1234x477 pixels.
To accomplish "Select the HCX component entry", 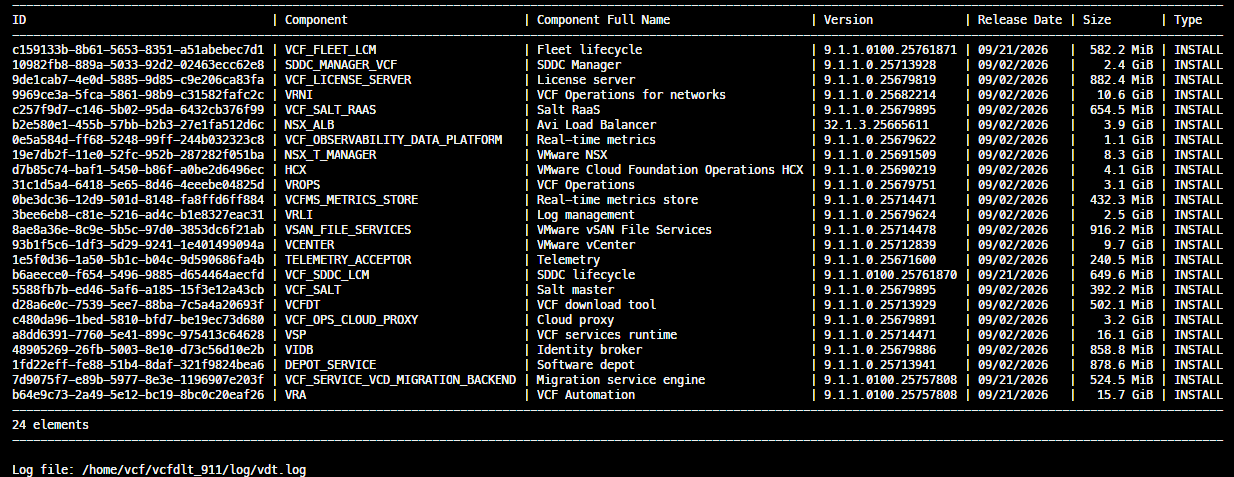I will coord(296,170).
